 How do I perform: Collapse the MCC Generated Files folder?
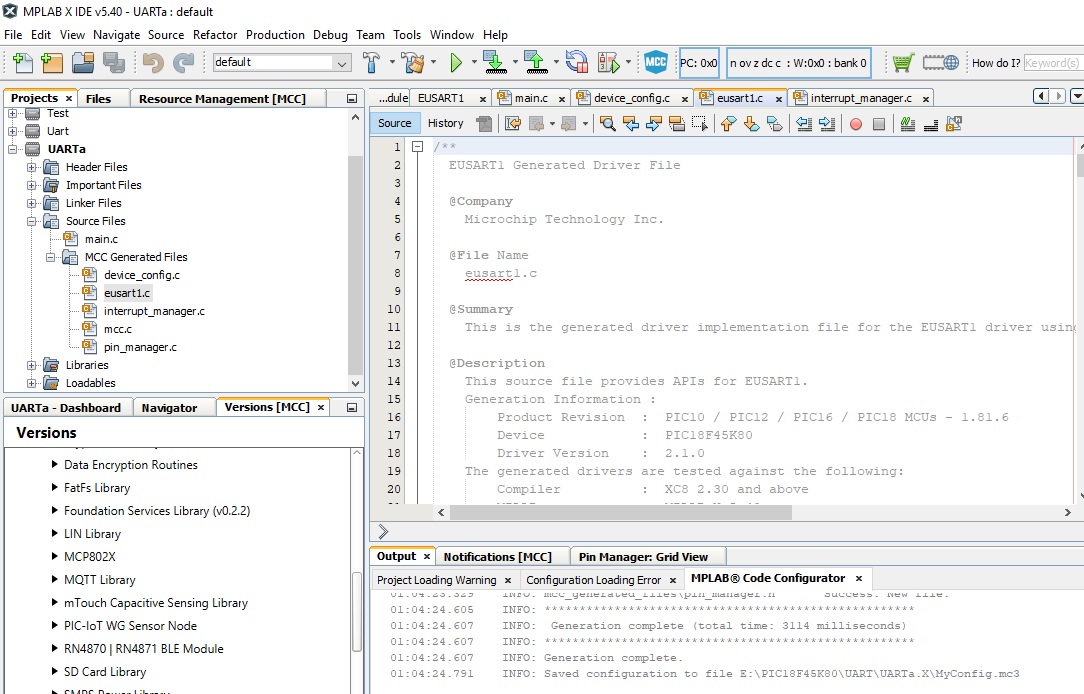50,257
